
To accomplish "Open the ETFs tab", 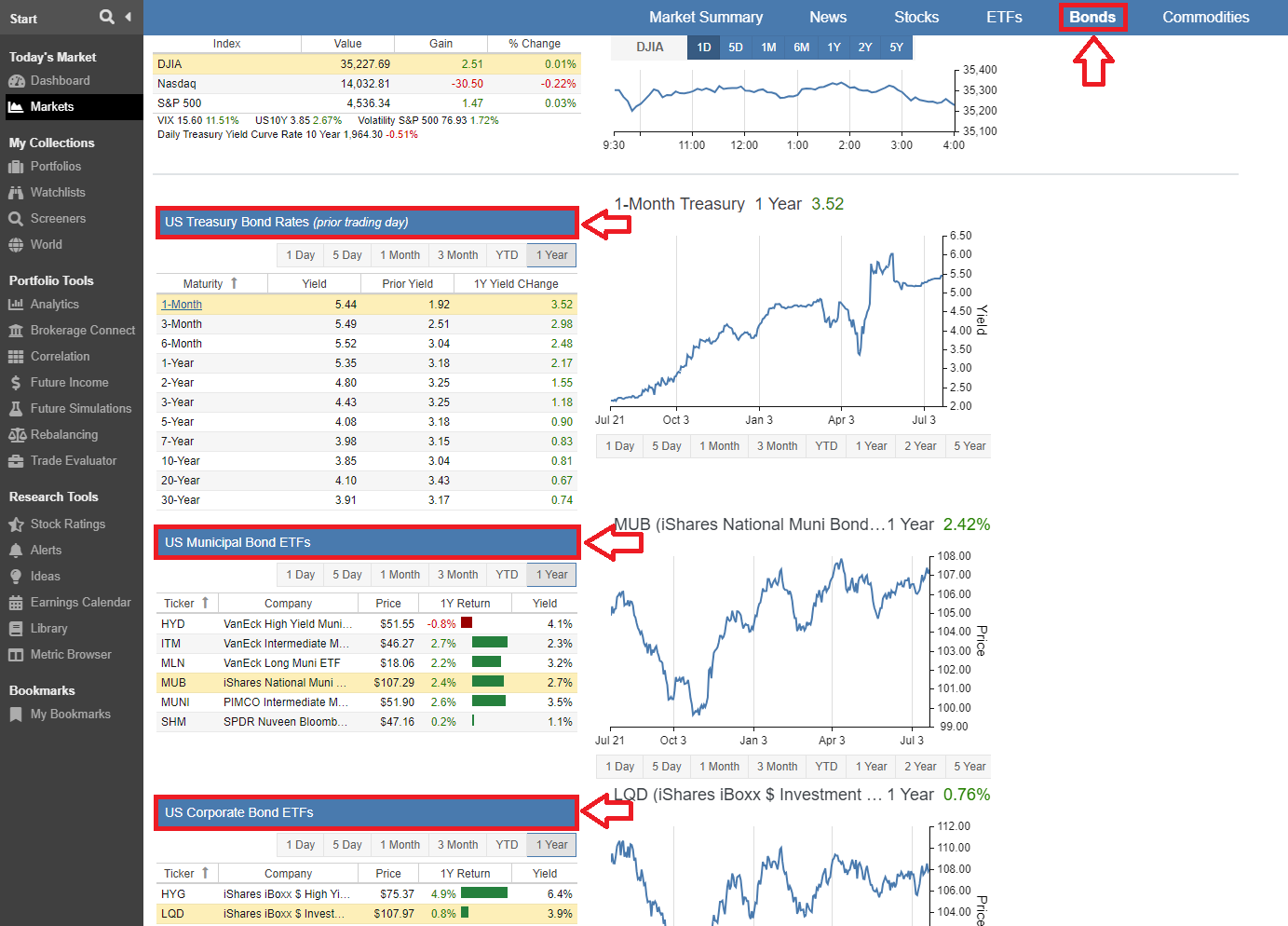I will pos(1004,17).
